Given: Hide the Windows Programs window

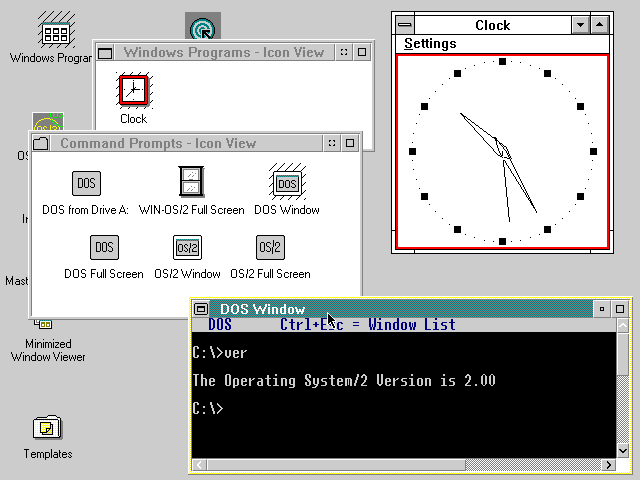Looking at the screenshot, I should 344,52.
